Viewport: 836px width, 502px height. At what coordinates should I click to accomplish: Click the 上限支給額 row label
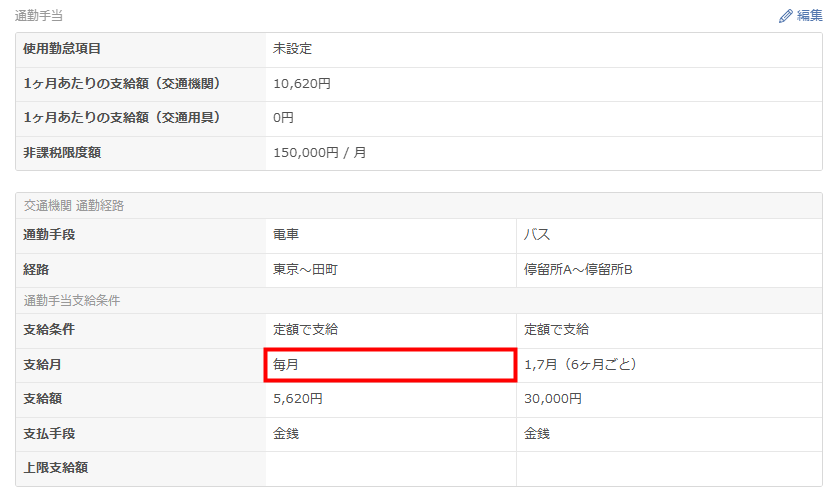(x=55, y=468)
